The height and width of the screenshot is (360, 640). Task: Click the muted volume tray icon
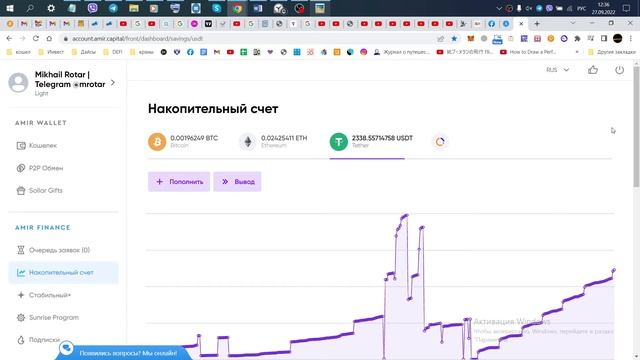(529, 8)
